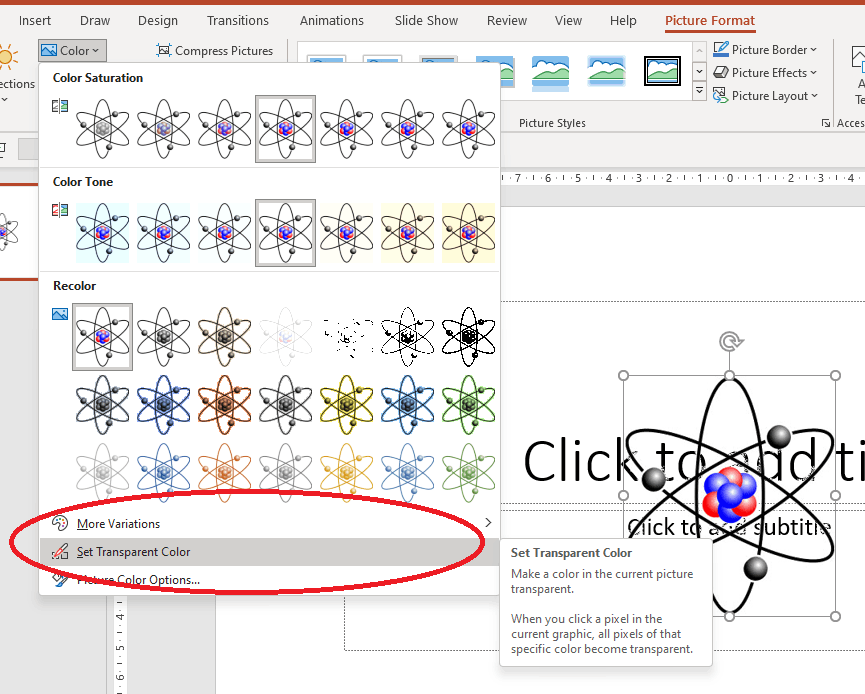Collapse the Color dropdown button
Image resolution: width=865 pixels, height=694 pixels.
(x=72, y=51)
